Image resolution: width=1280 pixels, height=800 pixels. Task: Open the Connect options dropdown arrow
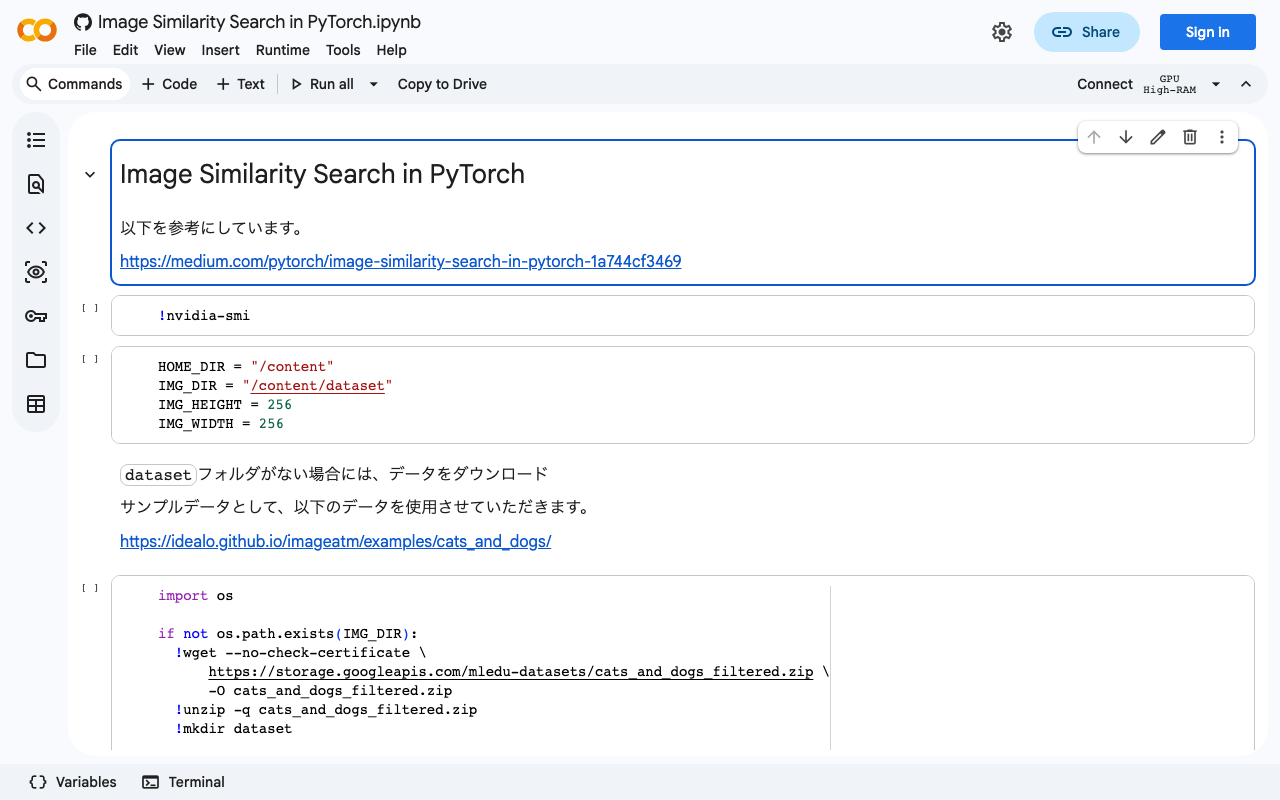pos(1216,84)
